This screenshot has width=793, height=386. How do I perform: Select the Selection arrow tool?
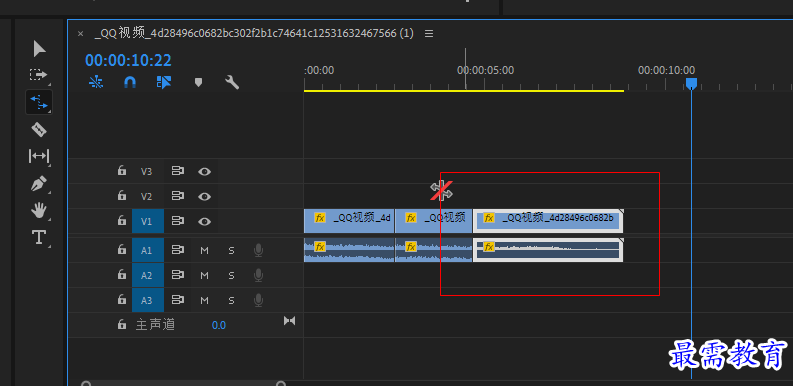pyautogui.click(x=39, y=49)
